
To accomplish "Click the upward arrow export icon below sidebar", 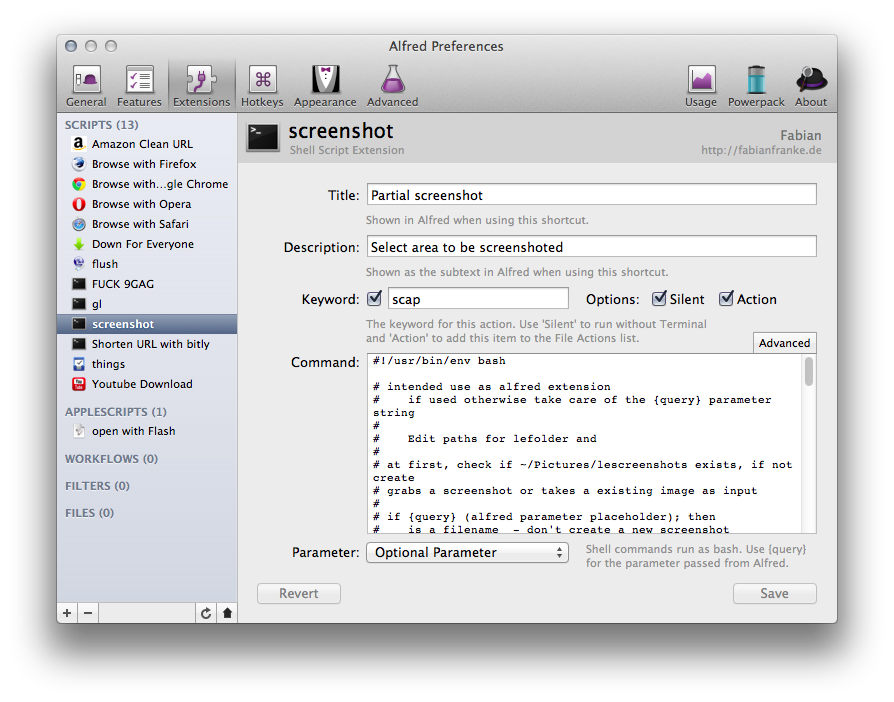I will click(x=227, y=612).
